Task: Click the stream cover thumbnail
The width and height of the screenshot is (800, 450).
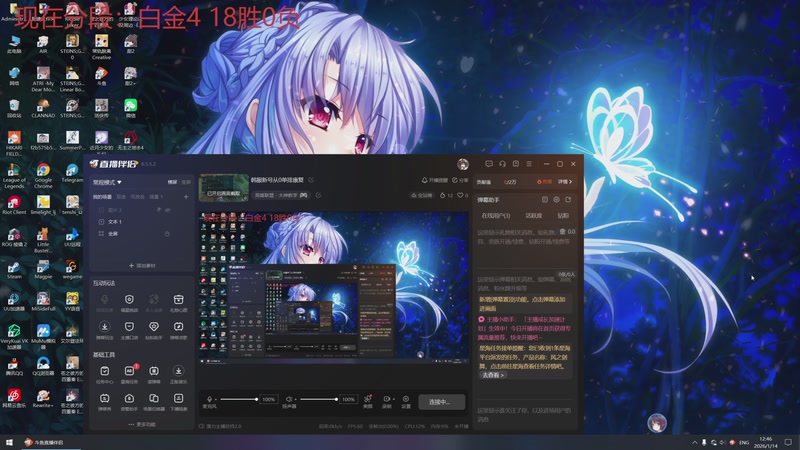Action: click(x=223, y=187)
